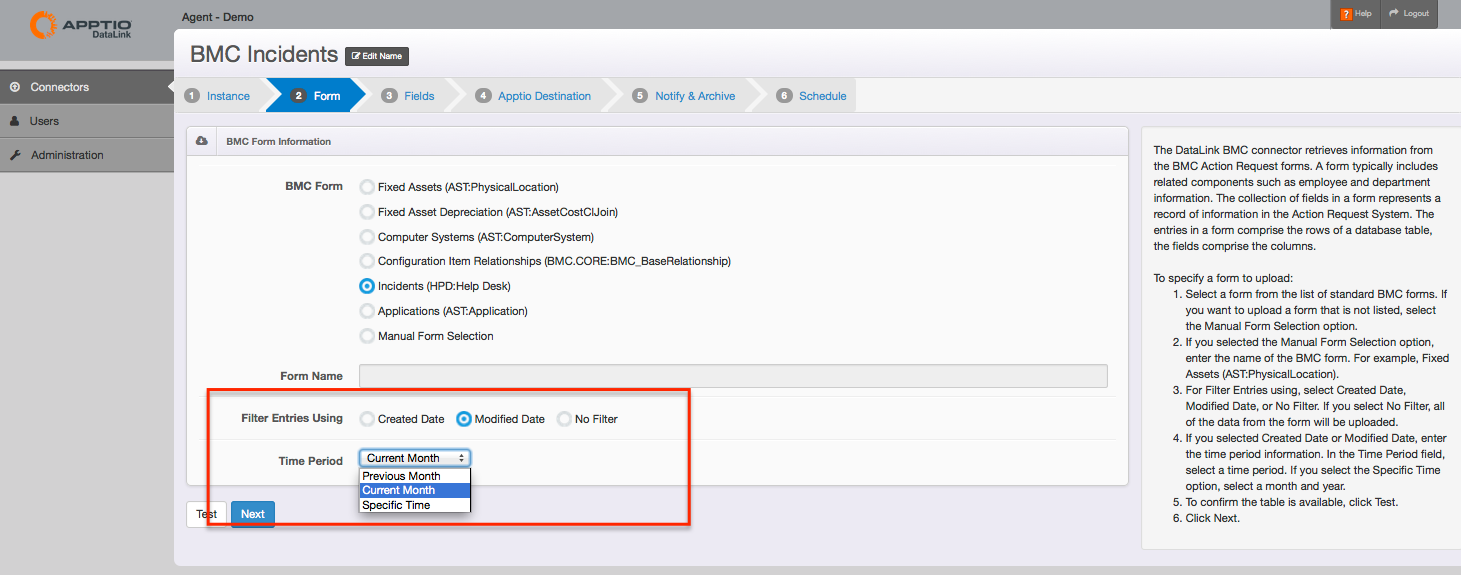Click the Form Name input field
This screenshot has width=1461, height=575.
click(x=733, y=376)
